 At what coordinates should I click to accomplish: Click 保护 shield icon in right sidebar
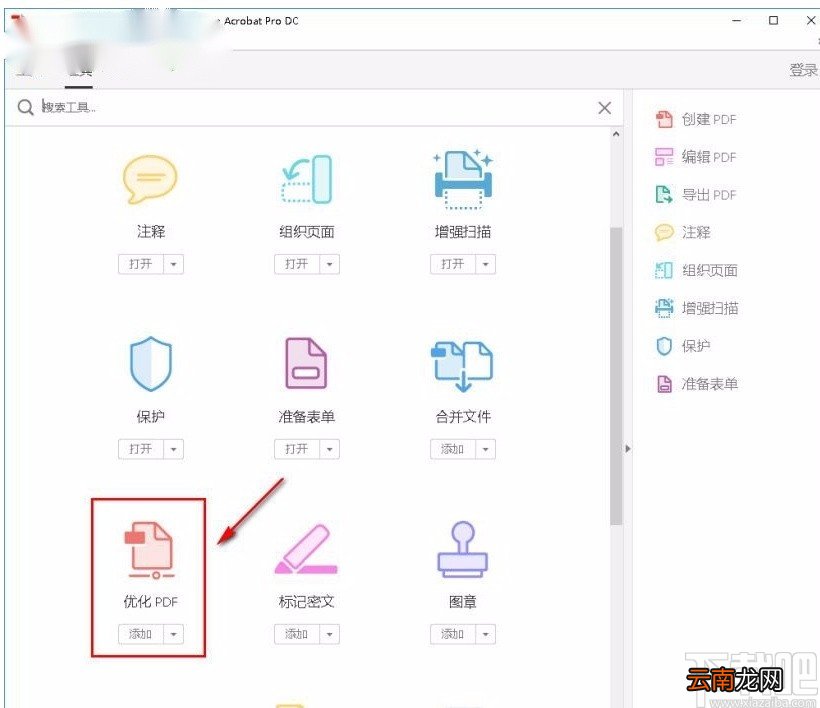point(664,346)
